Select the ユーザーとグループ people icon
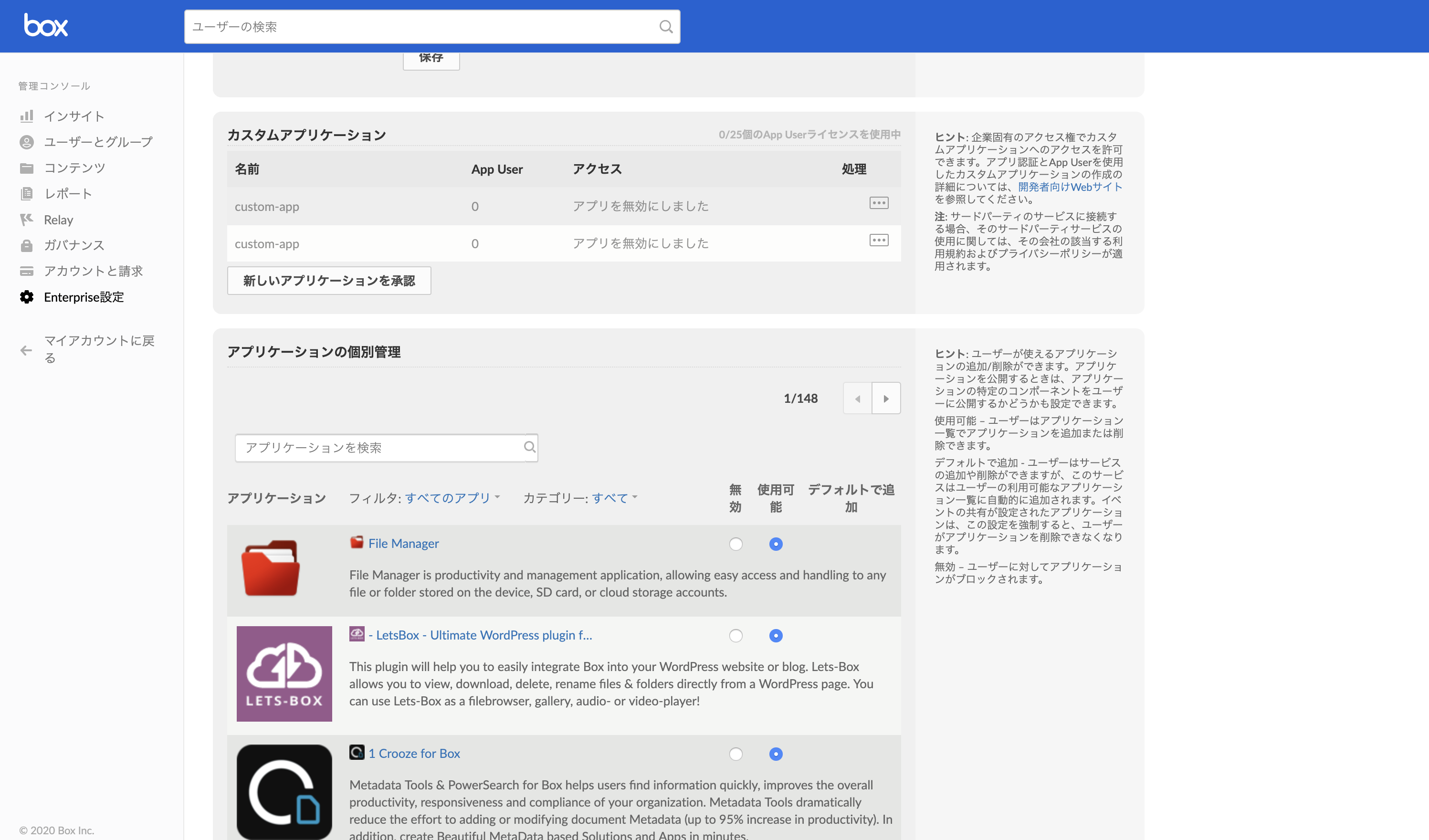Screen dimensions: 1429x840 [27, 142]
